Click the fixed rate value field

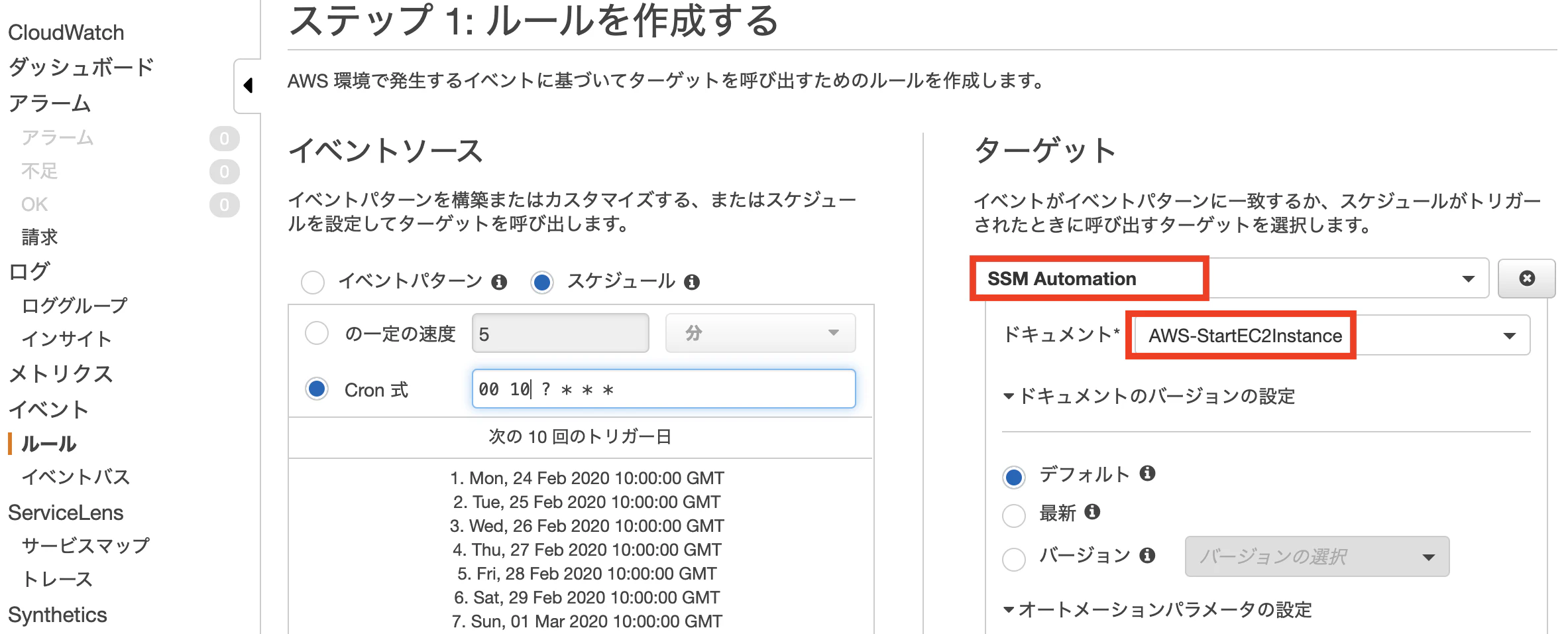560,333
